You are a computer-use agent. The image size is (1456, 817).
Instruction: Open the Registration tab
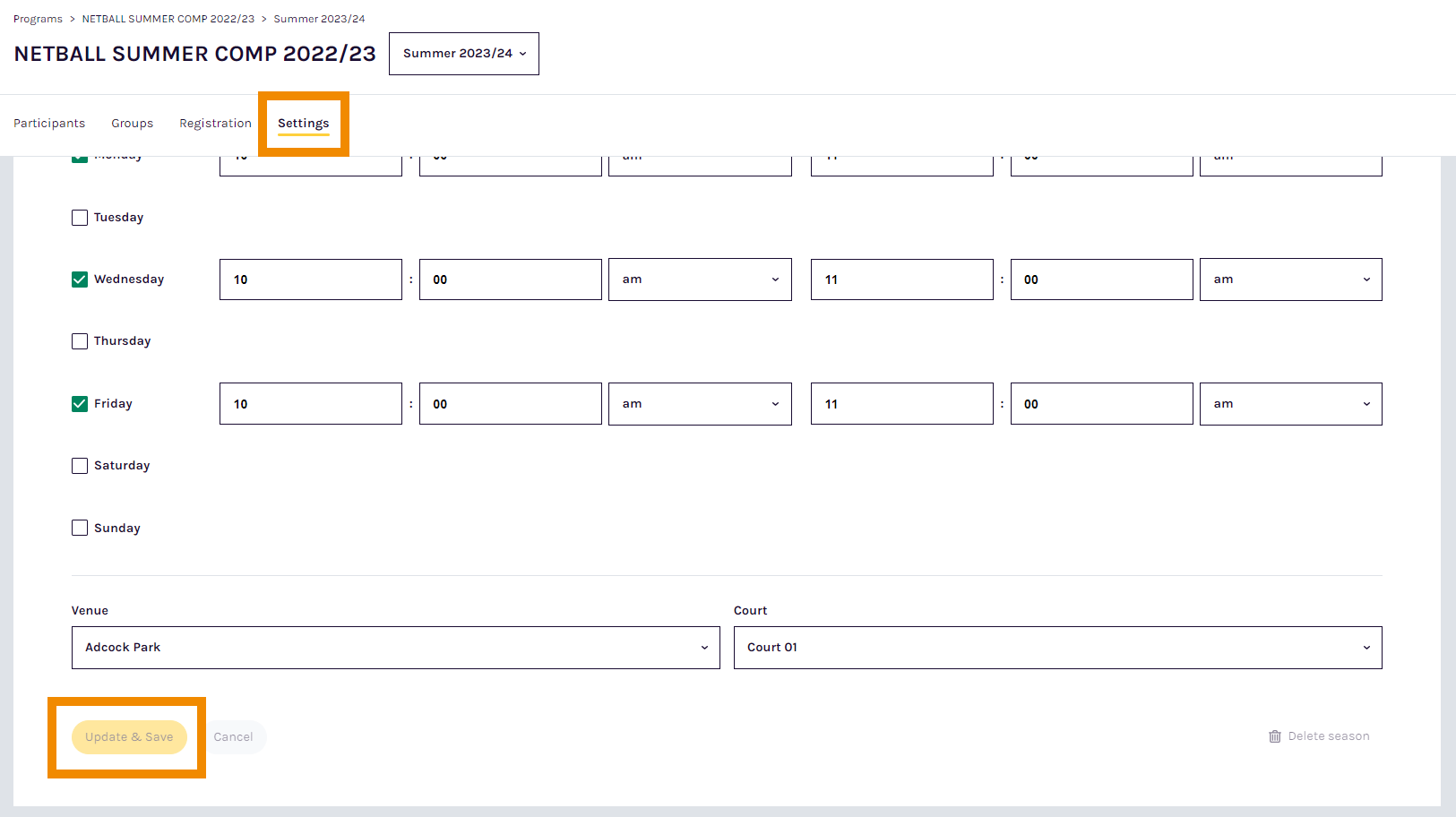[215, 124]
